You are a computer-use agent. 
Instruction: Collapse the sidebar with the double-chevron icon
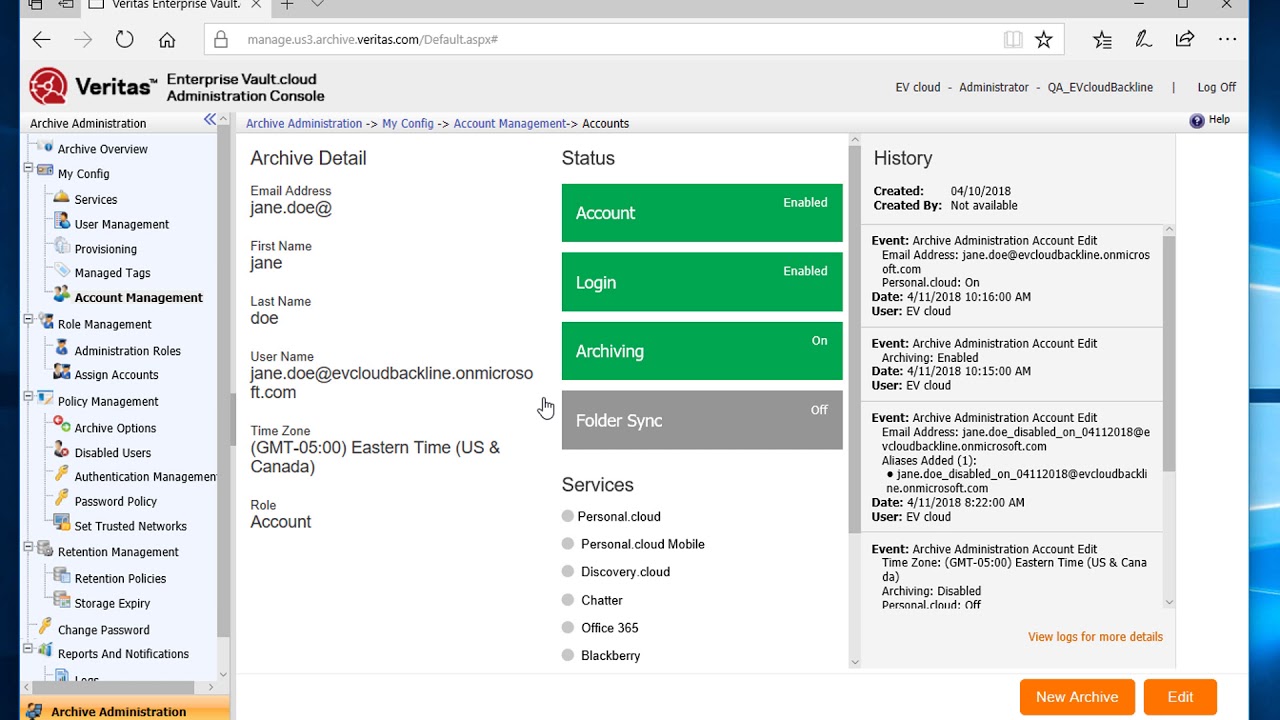tap(210, 120)
